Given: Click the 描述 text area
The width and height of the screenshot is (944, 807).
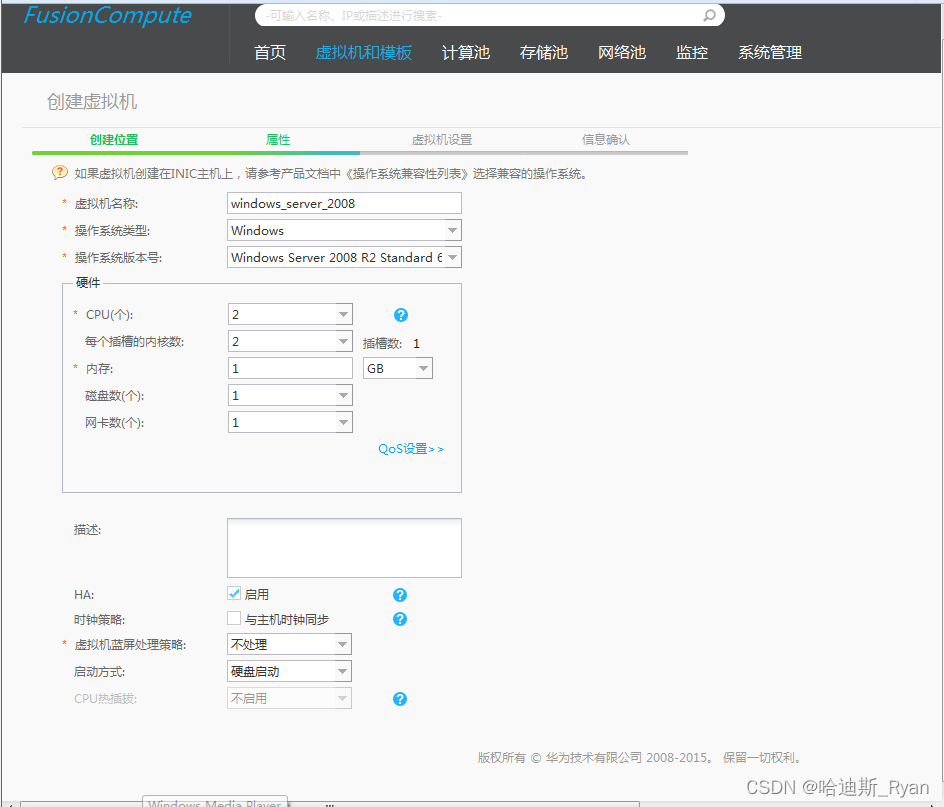Looking at the screenshot, I should [x=344, y=548].
